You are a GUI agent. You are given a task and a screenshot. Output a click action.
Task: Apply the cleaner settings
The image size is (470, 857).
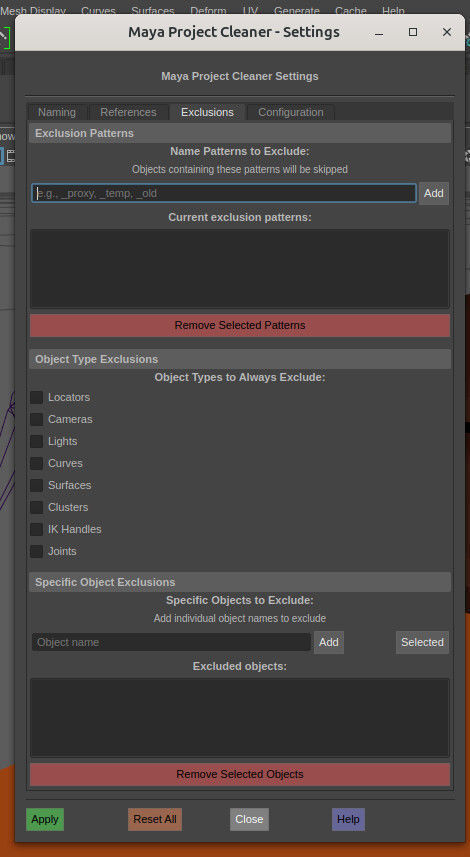click(x=45, y=819)
